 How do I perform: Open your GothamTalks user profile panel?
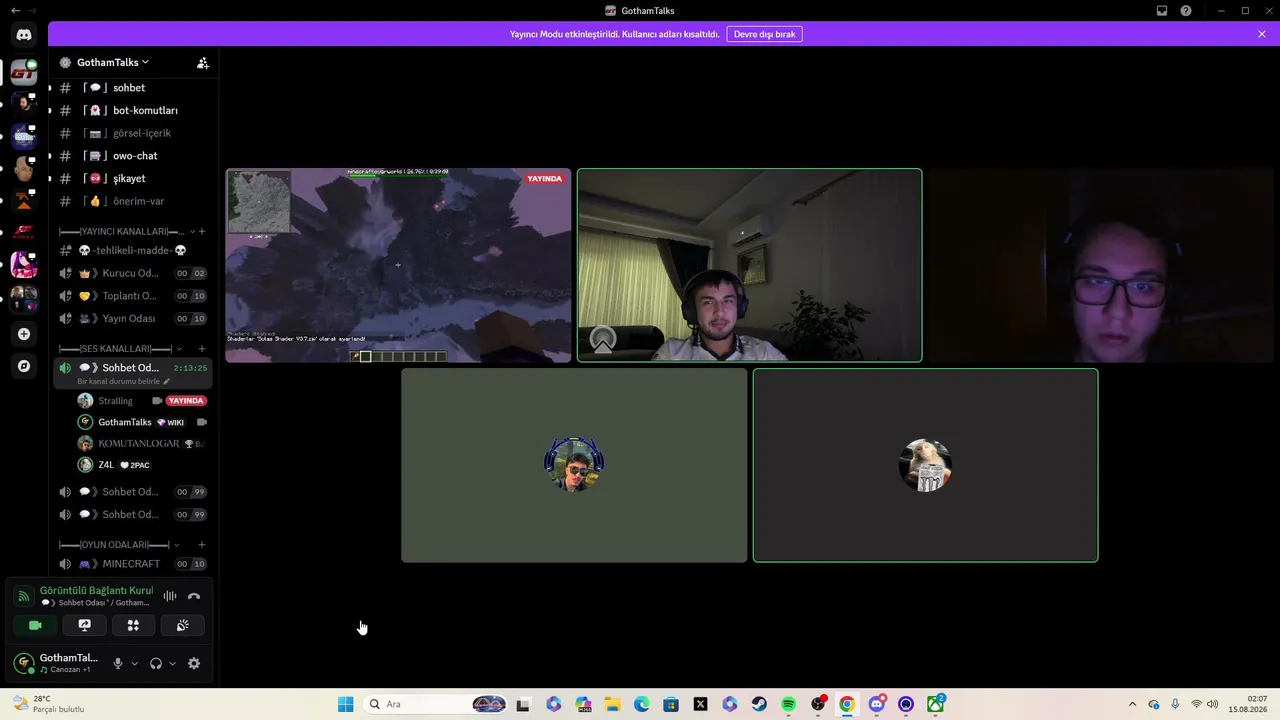pyautogui.click(x=60, y=663)
